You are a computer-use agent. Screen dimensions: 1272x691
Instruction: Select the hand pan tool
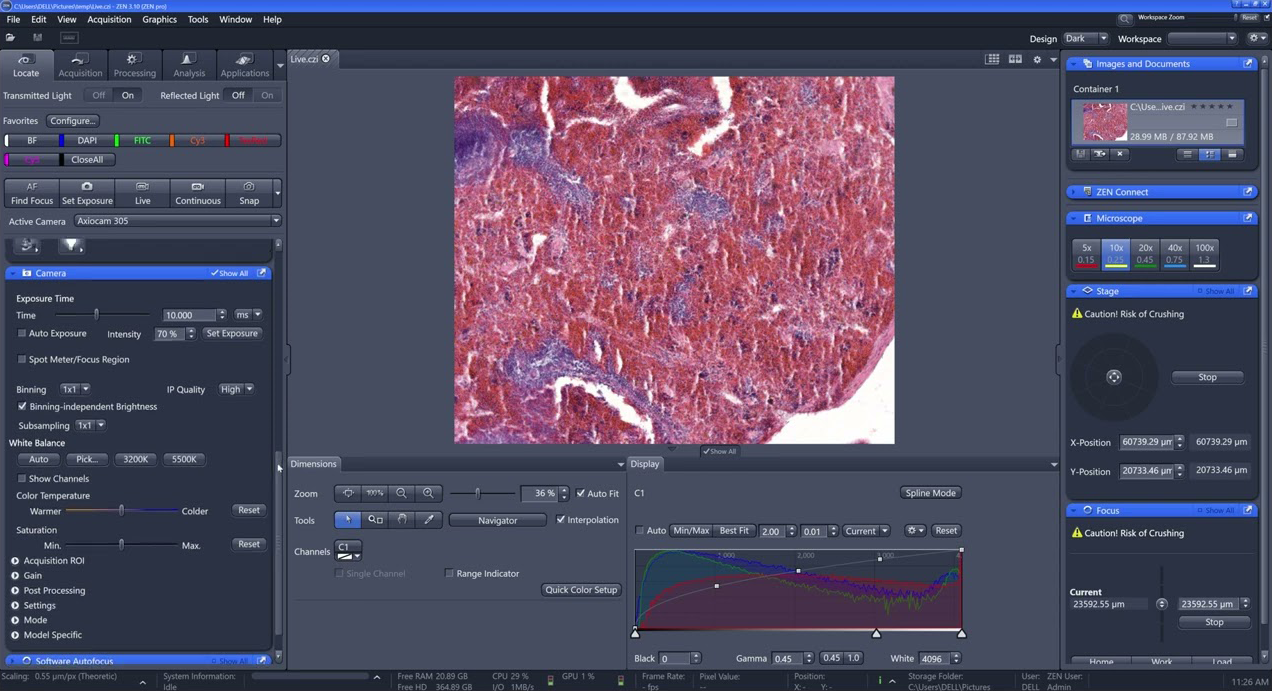(402, 520)
